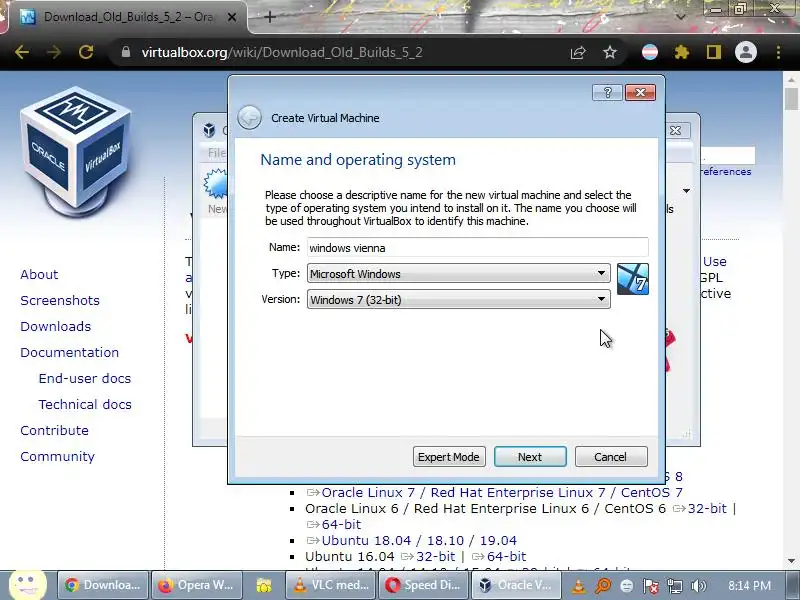This screenshot has height=600, width=800.
Task: Click the dialog help question mark button
Action: tap(607, 92)
